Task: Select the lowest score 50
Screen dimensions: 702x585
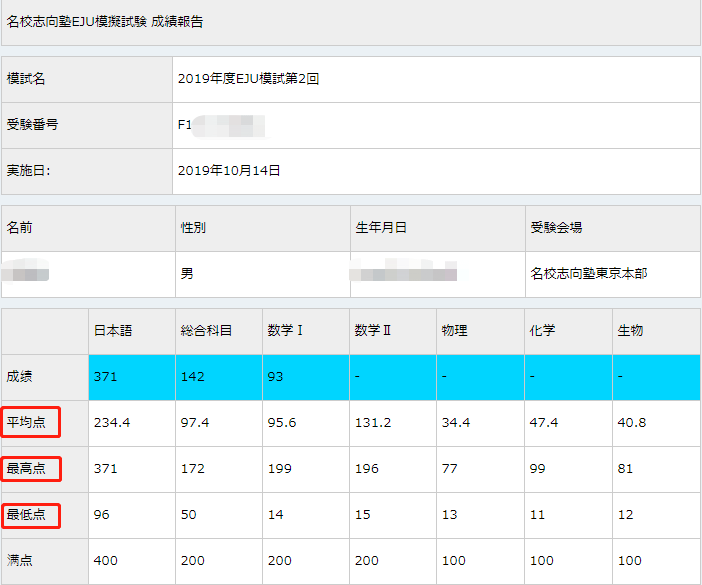Action: coord(188,515)
